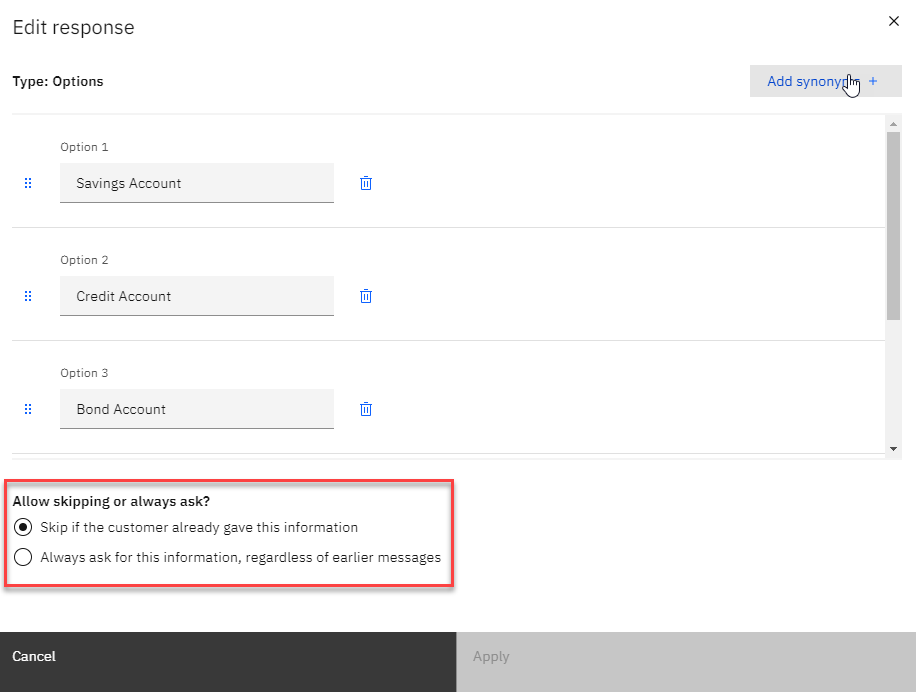Click the Add synonyms button
This screenshot has height=692, width=916.
coord(825,81)
